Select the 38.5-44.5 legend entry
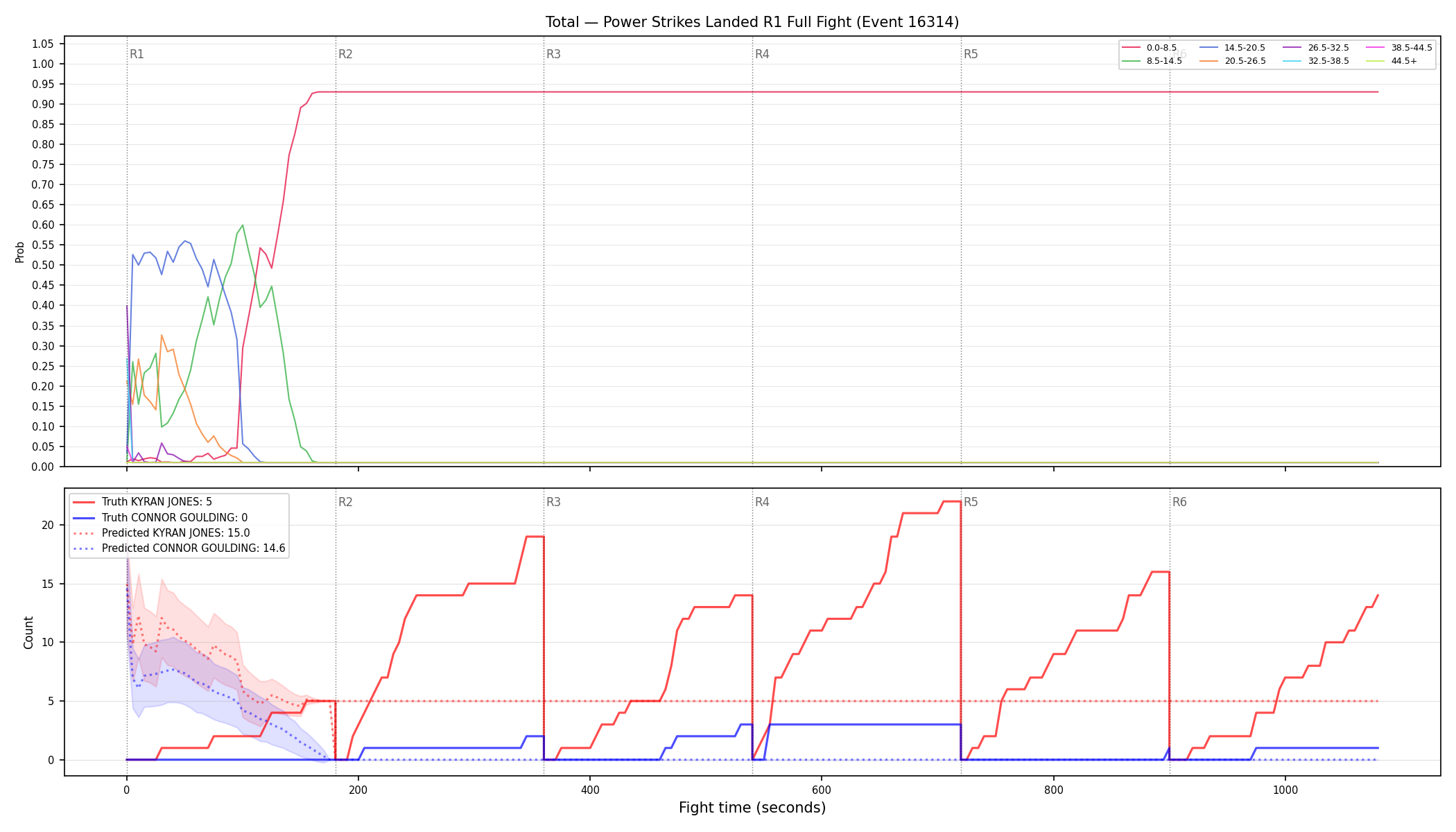 tap(1399, 48)
